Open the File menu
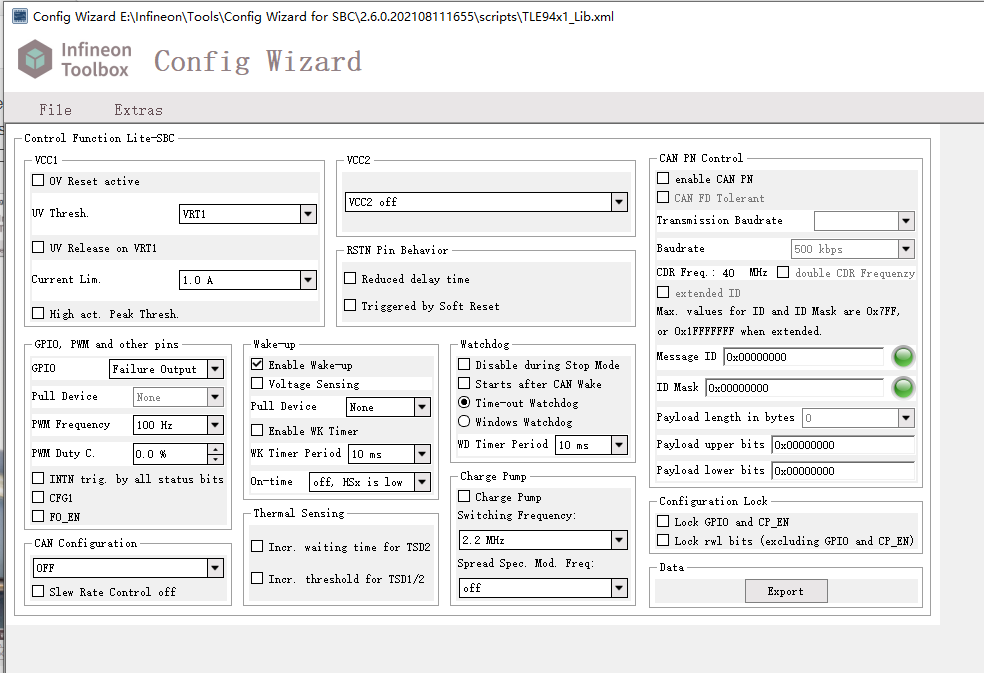 point(55,110)
